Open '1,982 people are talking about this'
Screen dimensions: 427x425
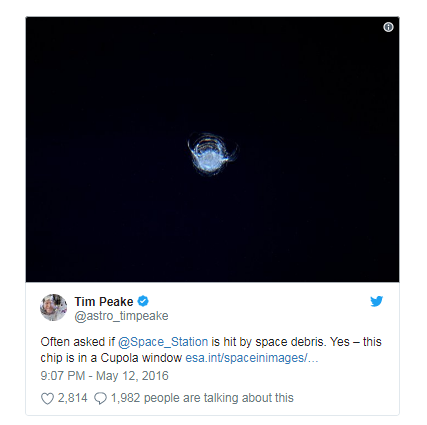[x=202, y=398]
